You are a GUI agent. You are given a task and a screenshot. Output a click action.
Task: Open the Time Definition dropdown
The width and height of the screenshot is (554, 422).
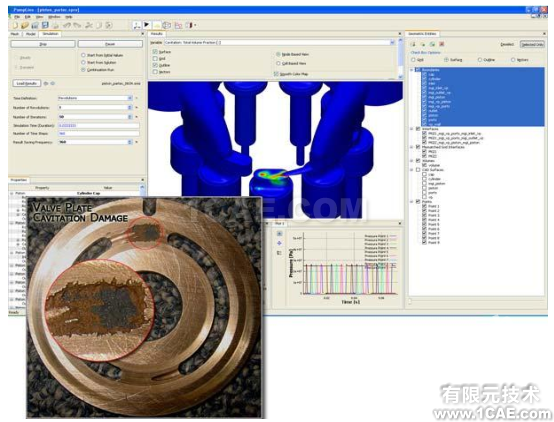[x=95, y=98]
